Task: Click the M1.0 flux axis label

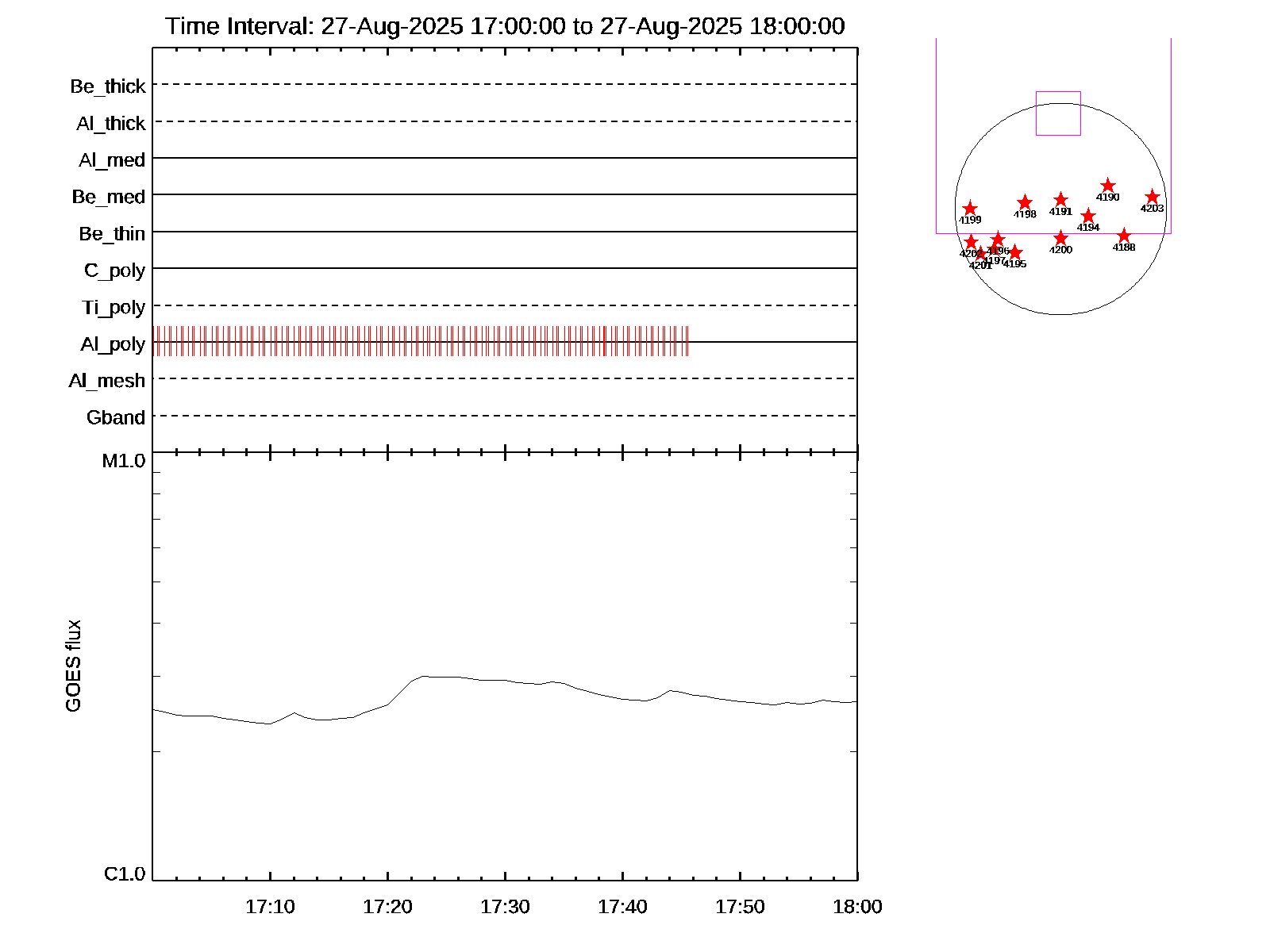Action: [124, 461]
